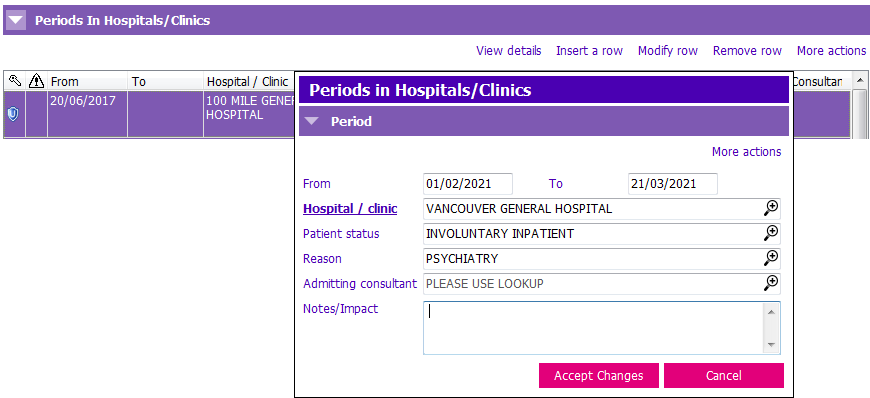The width and height of the screenshot is (870, 398).
Task: Click Insert a row
Action: [589, 51]
